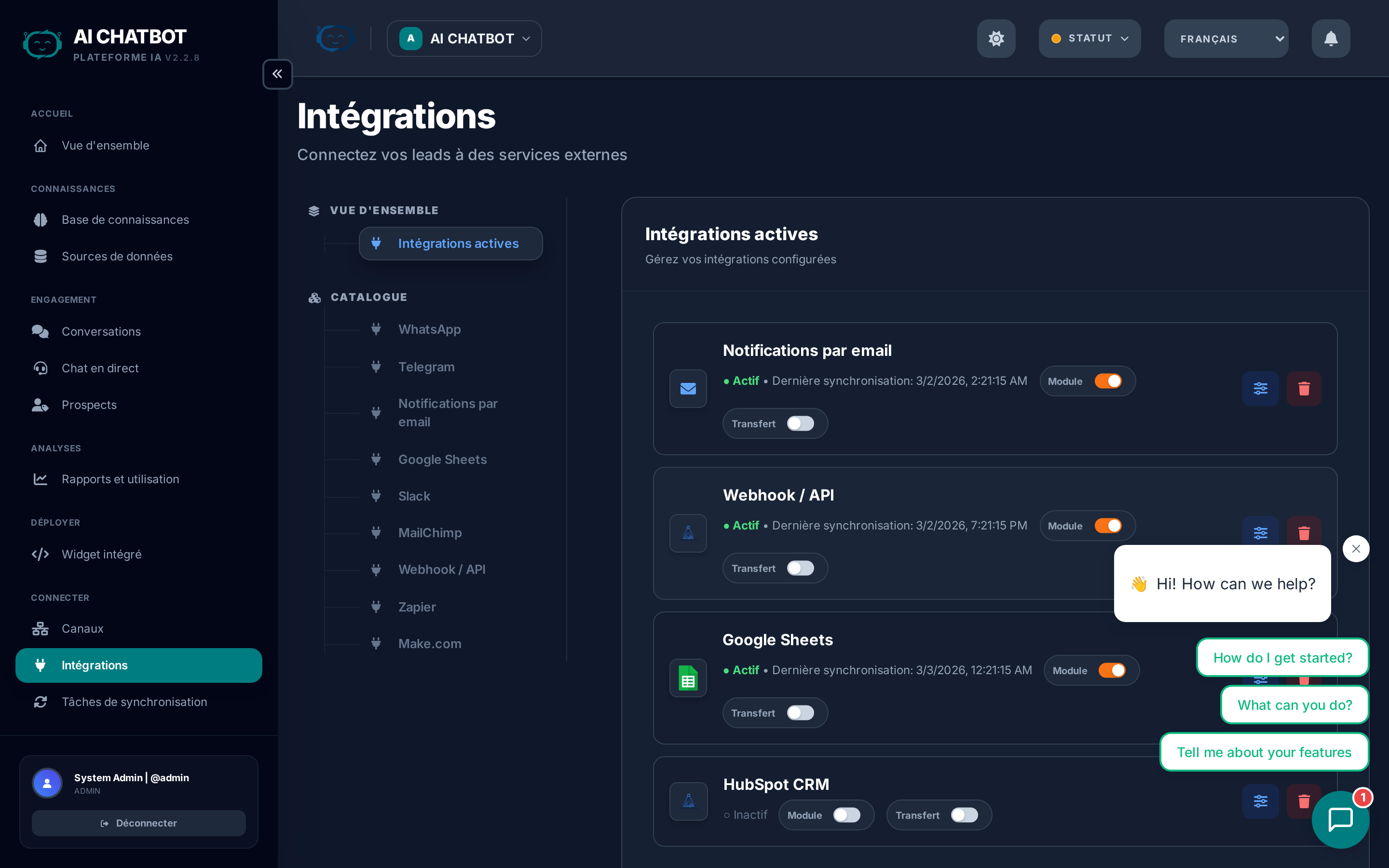Click the theme settings gear icon
Screen dimensions: 1389x868
pyautogui.click(x=996, y=39)
